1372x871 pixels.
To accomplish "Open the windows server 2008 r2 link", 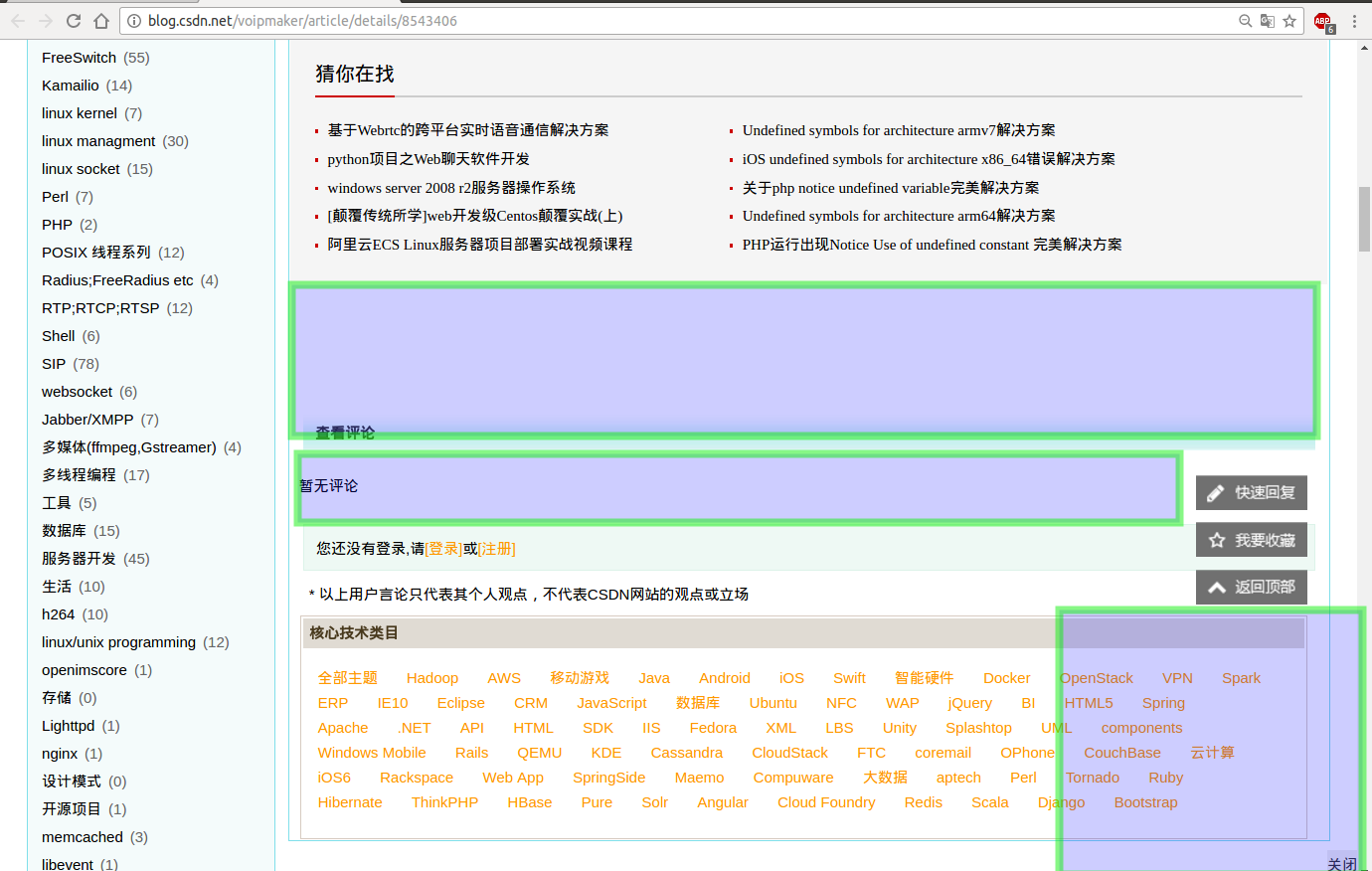I will pyautogui.click(x=451, y=188).
